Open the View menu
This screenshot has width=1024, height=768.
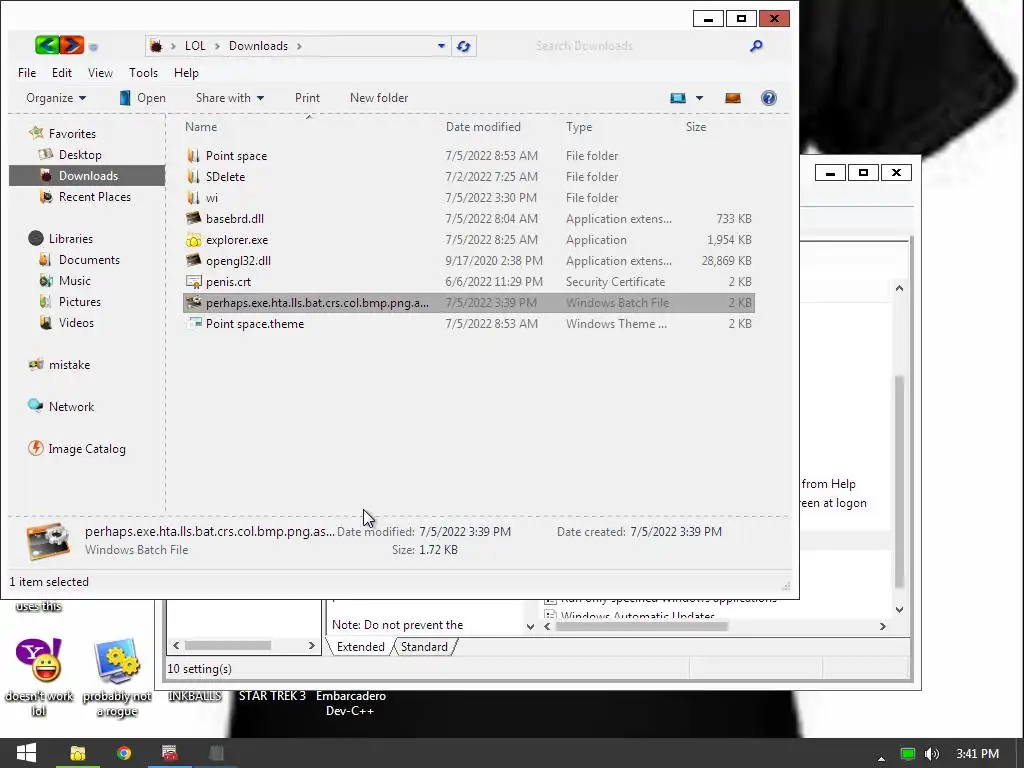click(100, 72)
